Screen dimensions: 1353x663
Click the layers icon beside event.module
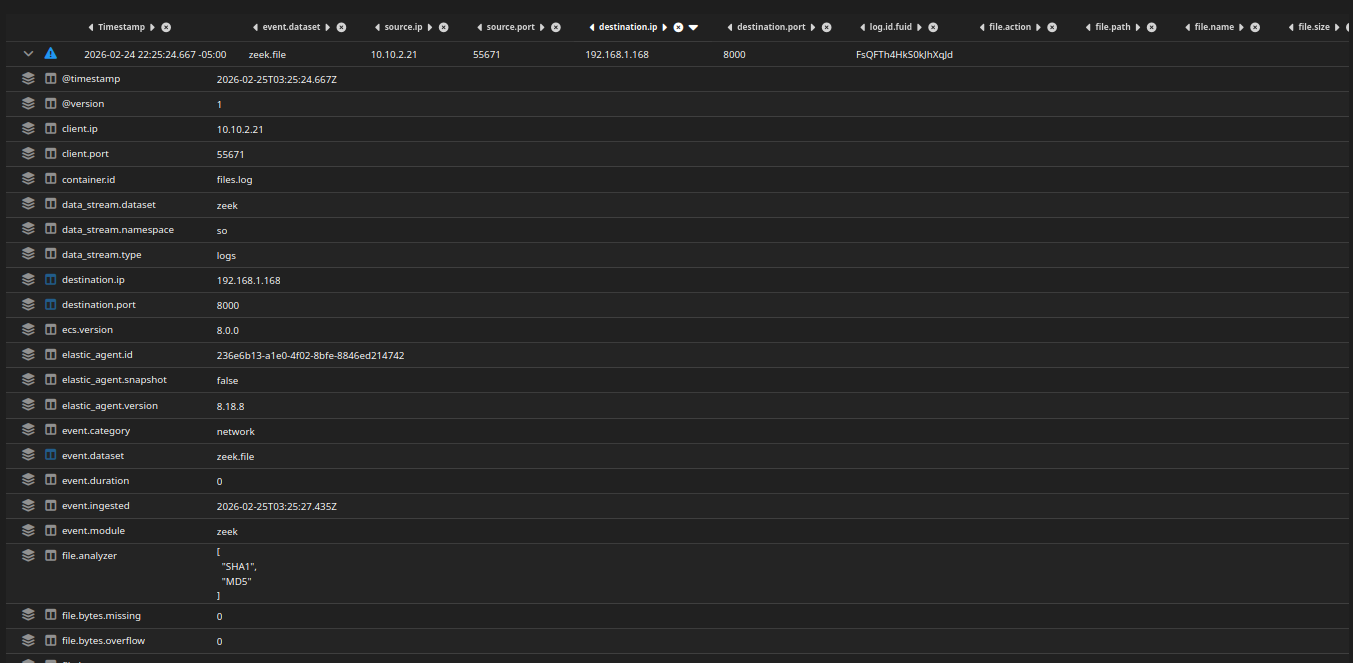point(28,530)
